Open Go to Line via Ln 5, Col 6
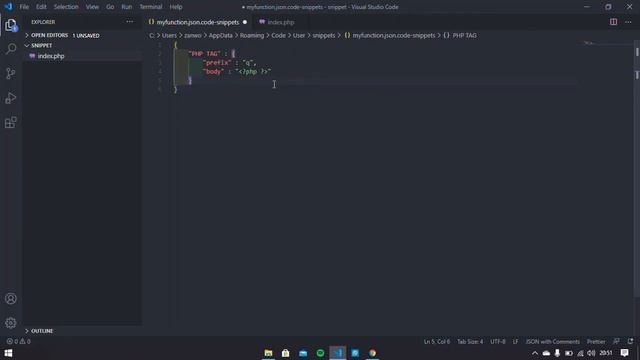Image resolution: width=640 pixels, height=360 pixels. point(436,341)
